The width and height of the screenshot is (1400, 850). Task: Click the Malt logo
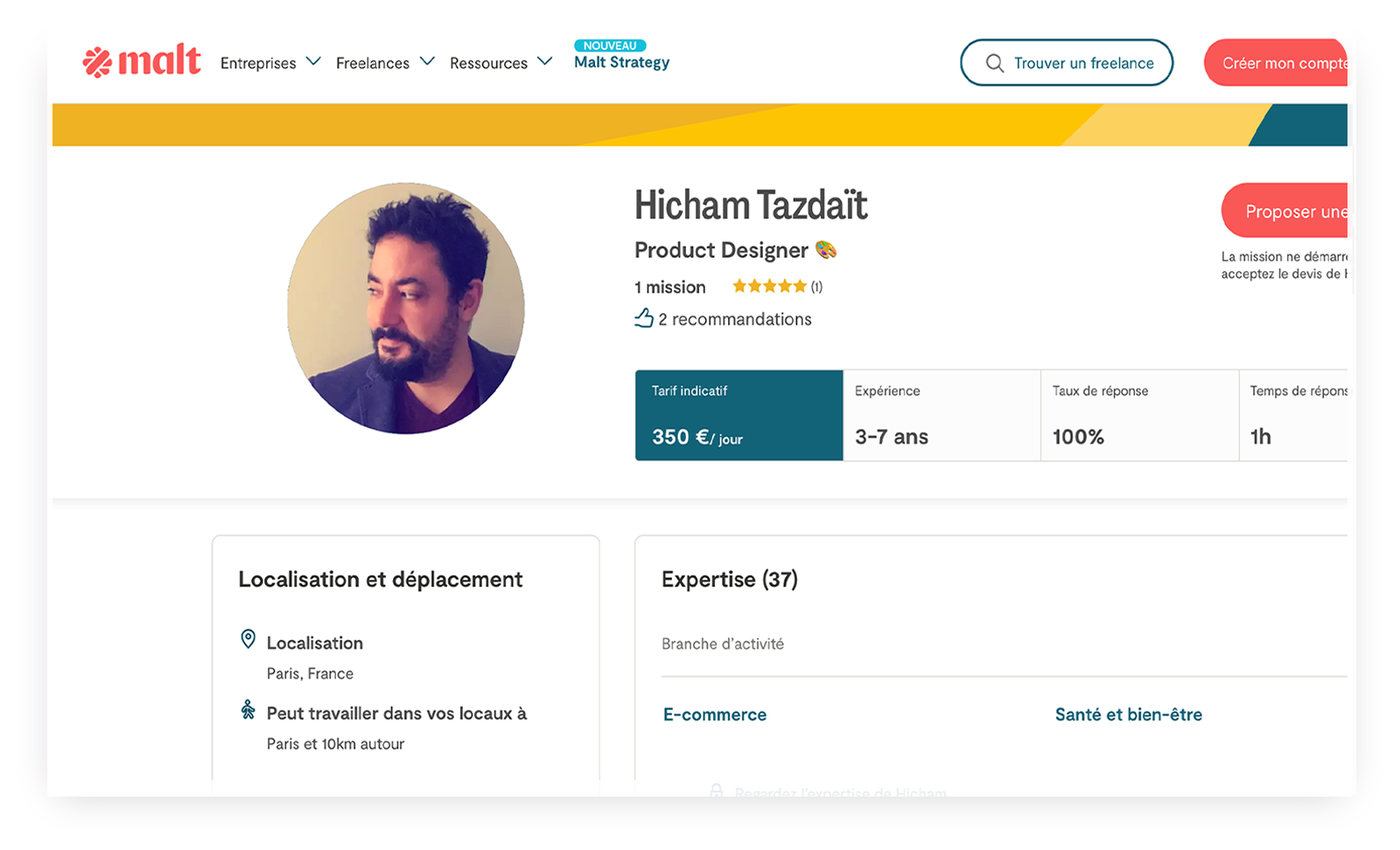tap(142, 61)
